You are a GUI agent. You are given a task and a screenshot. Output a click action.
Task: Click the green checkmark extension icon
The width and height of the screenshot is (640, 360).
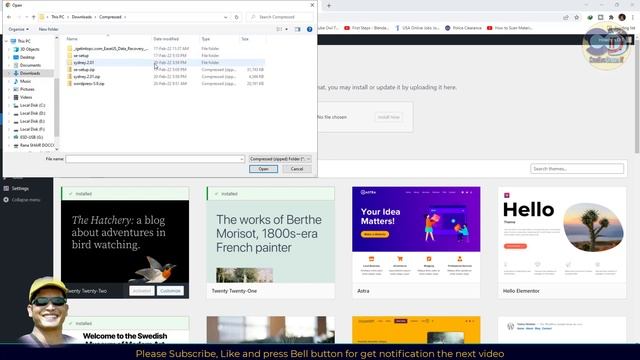(x=590, y=17)
